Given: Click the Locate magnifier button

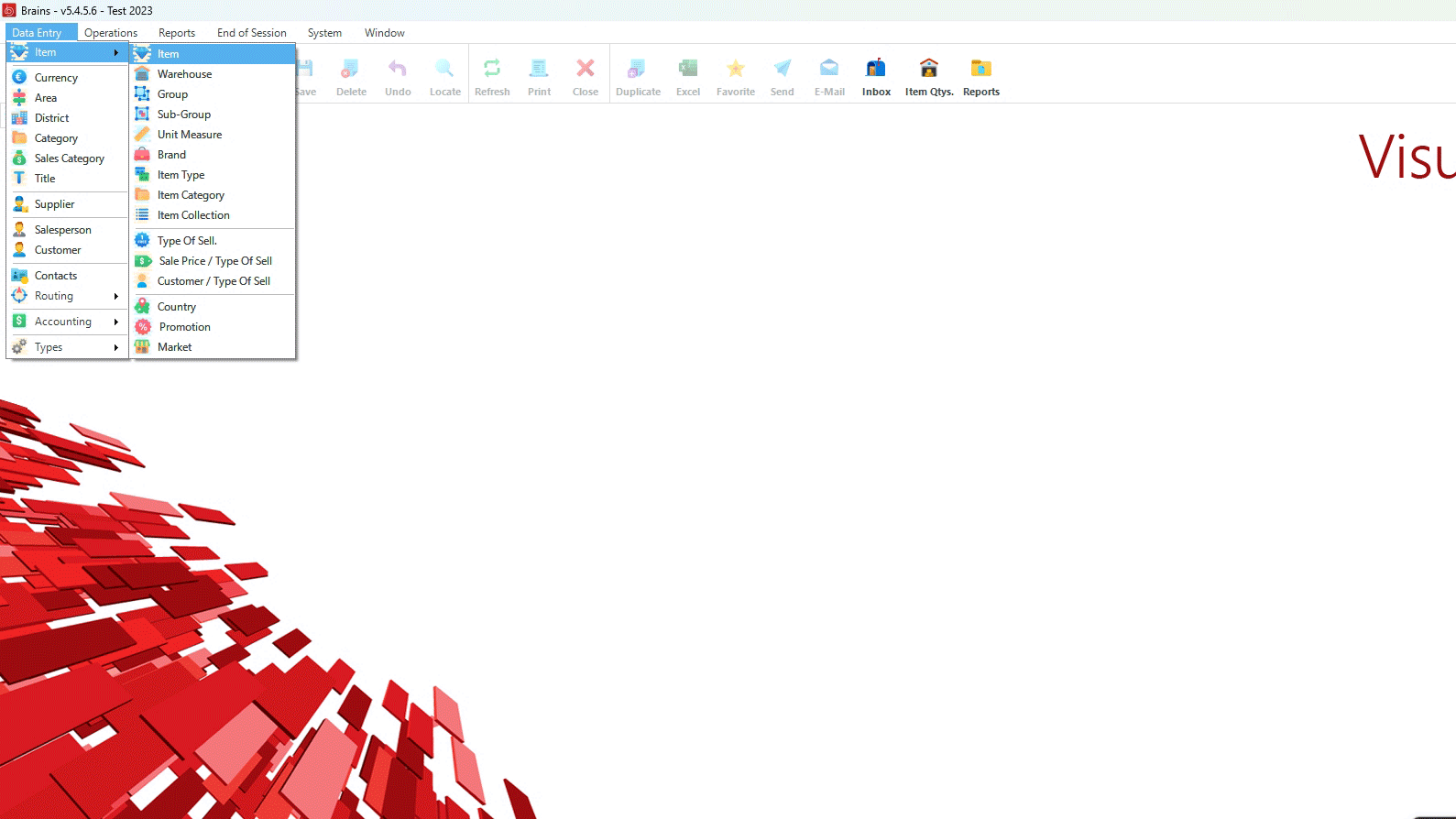Looking at the screenshot, I should click(x=445, y=77).
